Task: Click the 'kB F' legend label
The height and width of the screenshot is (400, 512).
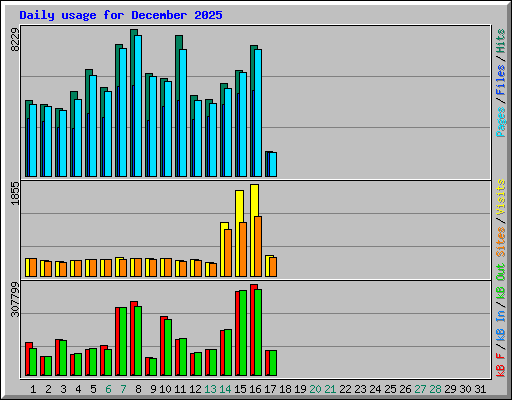Action: point(501,365)
